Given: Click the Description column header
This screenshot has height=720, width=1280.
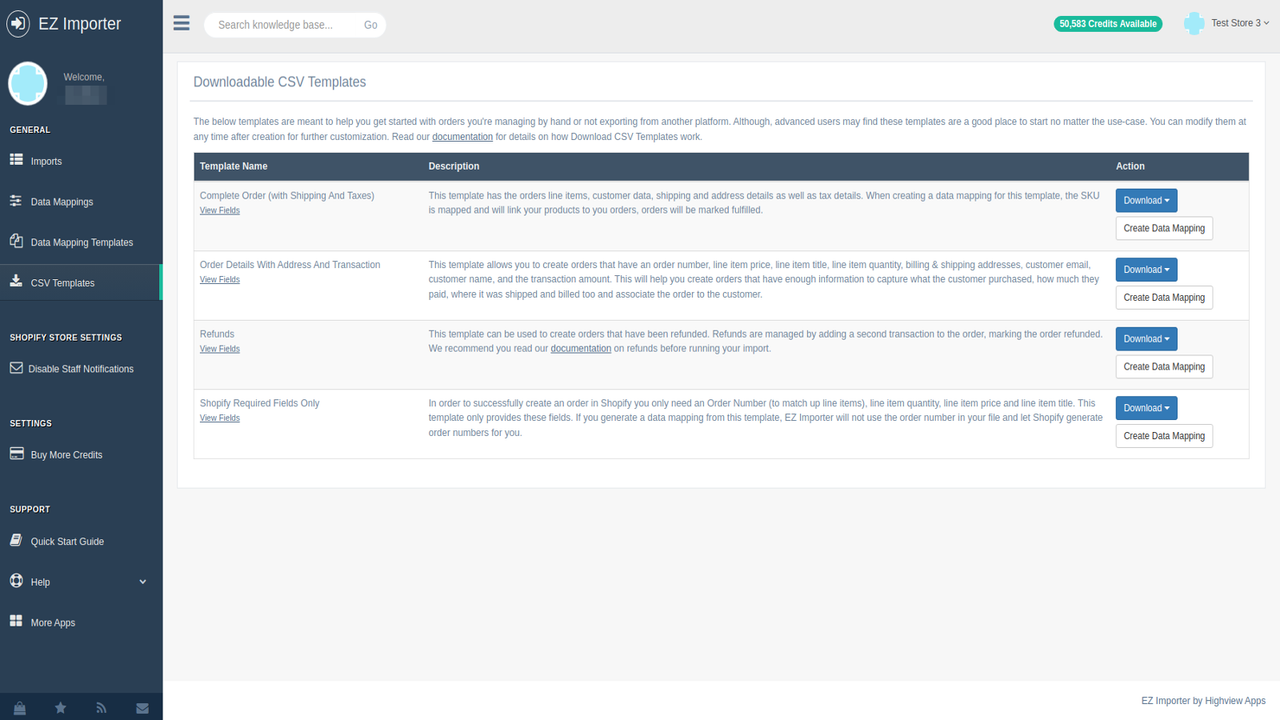Looking at the screenshot, I should tap(454, 166).
